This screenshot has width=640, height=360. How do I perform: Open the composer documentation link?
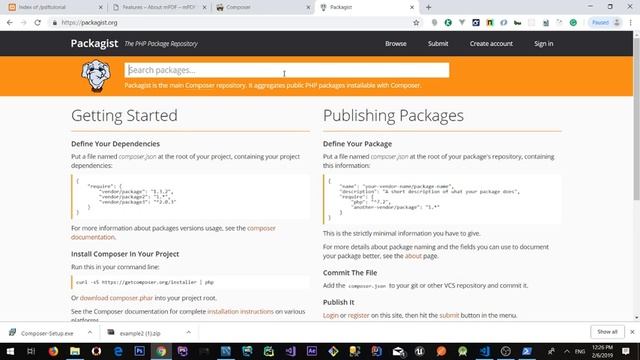pyautogui.click(x=173, y=233)
